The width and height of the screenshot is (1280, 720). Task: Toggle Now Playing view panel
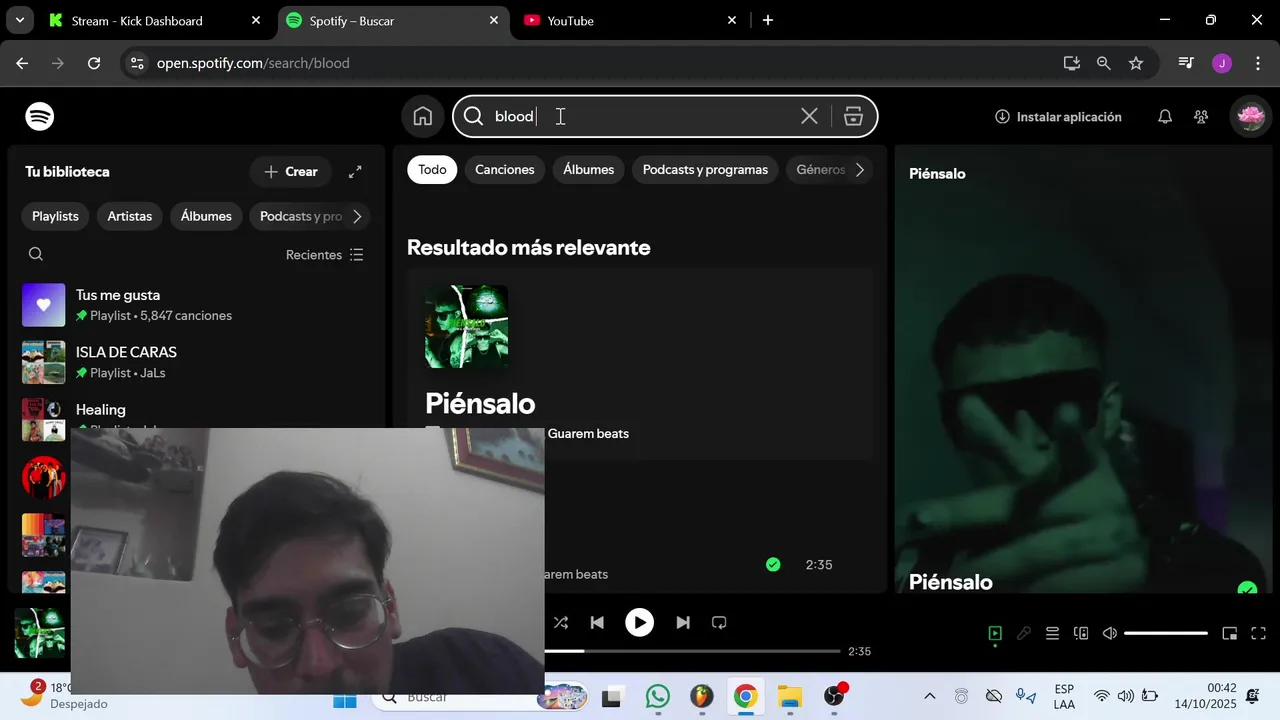pyautogui.click(x=995, y=633)
